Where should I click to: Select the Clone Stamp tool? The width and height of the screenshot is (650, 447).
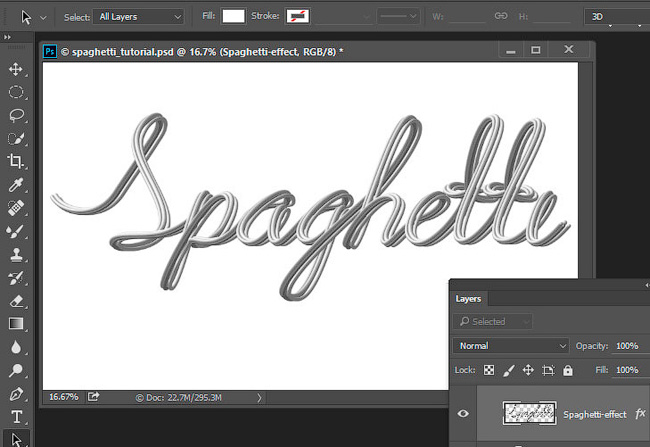click(x=16, y=254)
